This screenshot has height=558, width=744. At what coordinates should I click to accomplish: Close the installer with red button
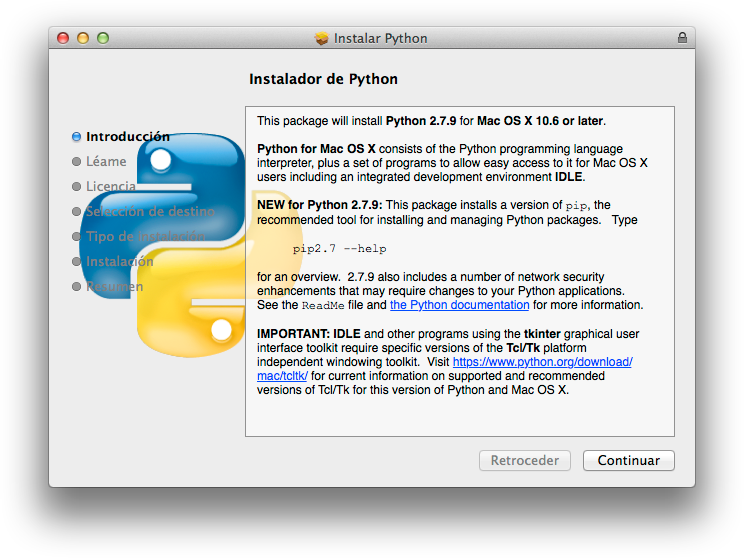pyautogui.click(x=63, y=38)
